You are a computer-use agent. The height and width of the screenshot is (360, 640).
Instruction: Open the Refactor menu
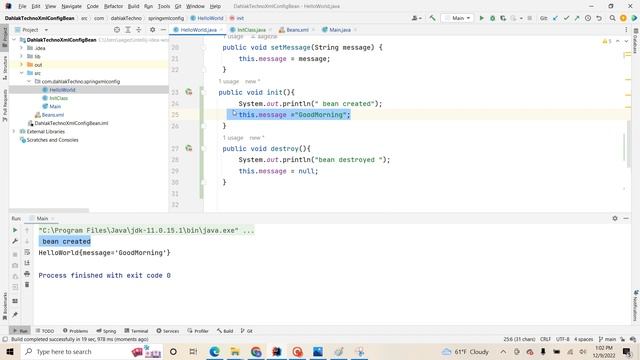click(x=113, y=6)
